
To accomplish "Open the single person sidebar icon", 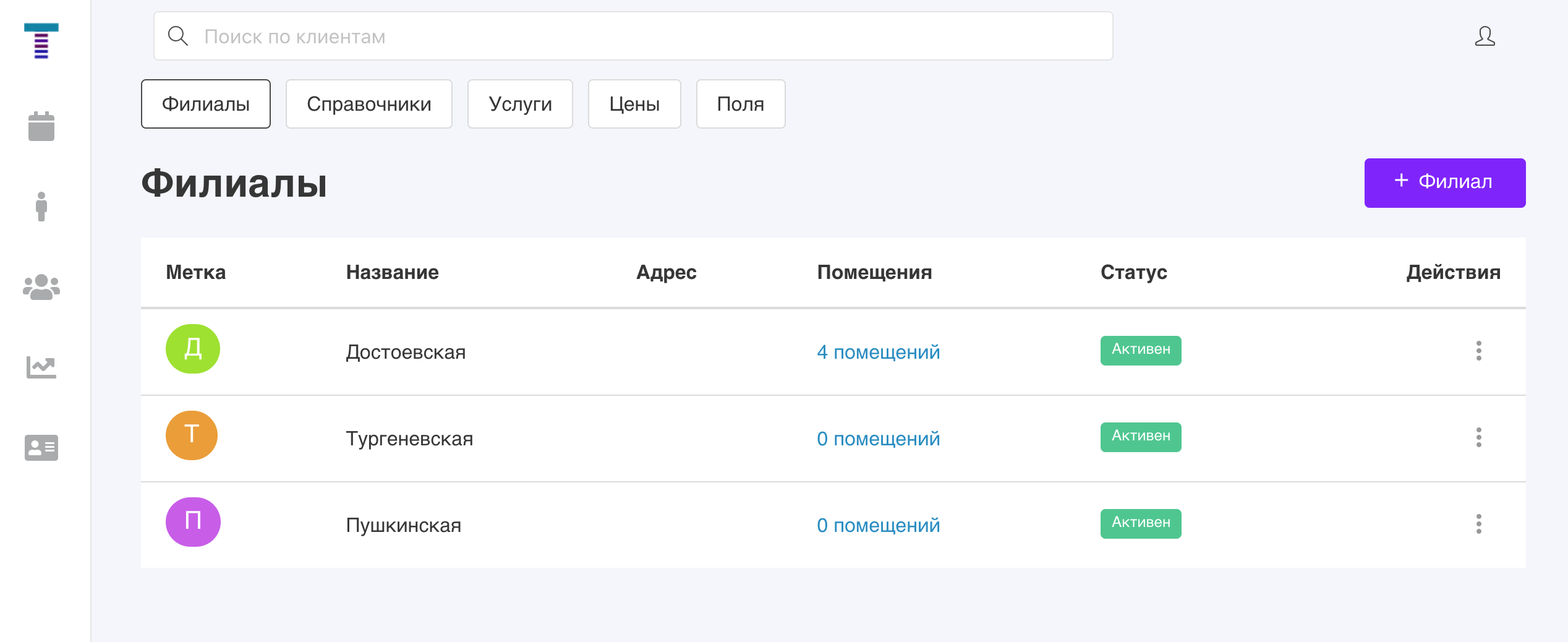I will (41, 207).
